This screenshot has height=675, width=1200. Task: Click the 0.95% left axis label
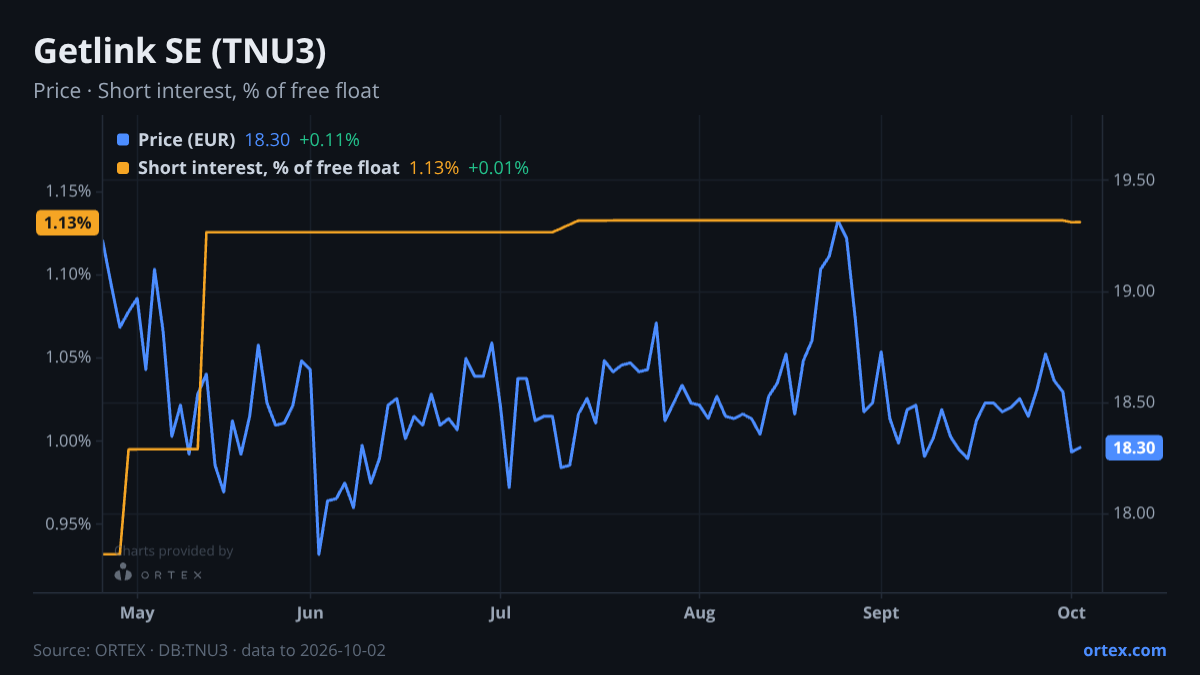[69, 524]
